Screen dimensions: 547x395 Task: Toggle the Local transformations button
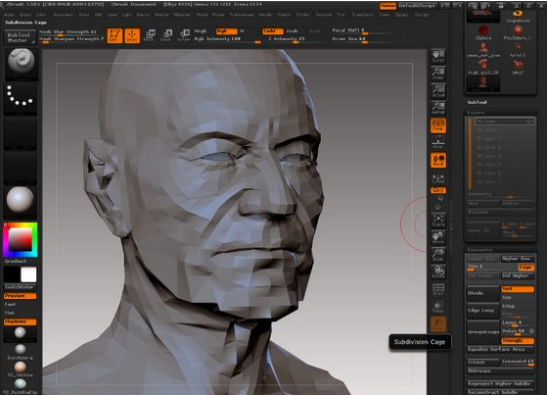[438, 160]
